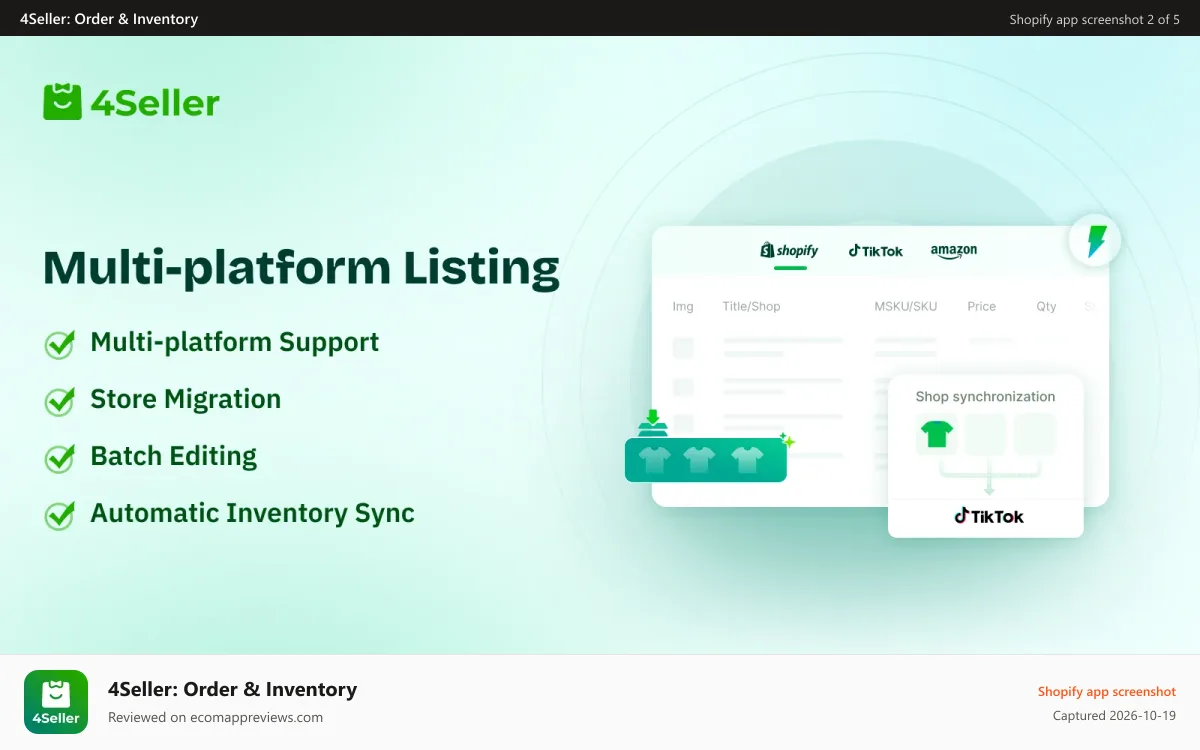Click the "MSKU/SKU" column header
Screen dimensions: 1200x750
pyautogui.click(x=906, y=306)
